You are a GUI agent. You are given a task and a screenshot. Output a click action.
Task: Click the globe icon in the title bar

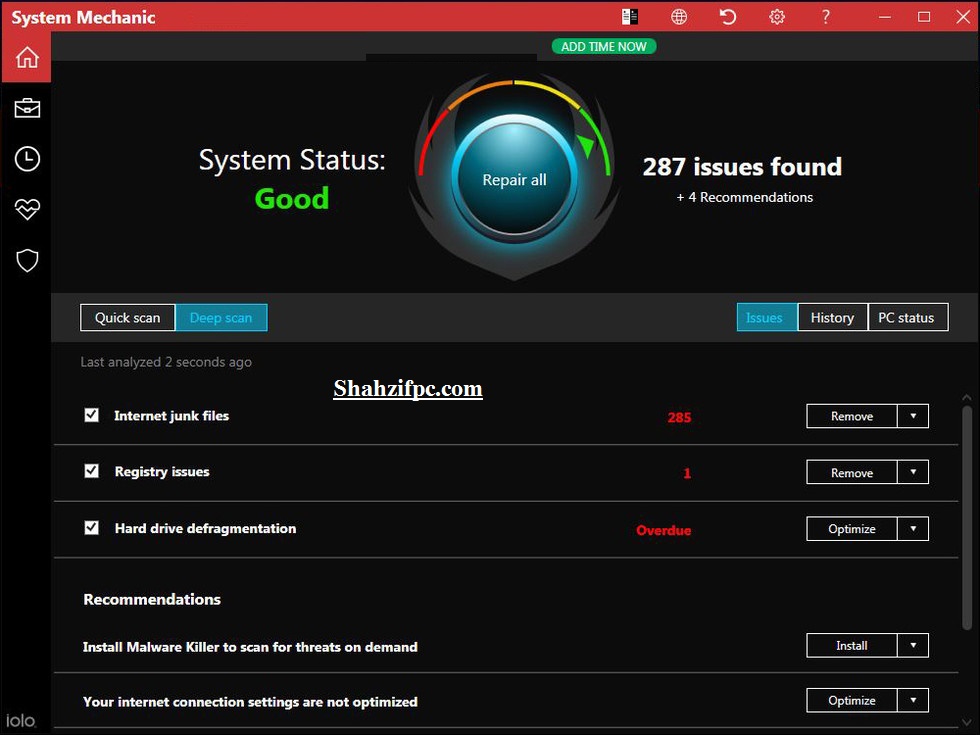pos(679,16)
